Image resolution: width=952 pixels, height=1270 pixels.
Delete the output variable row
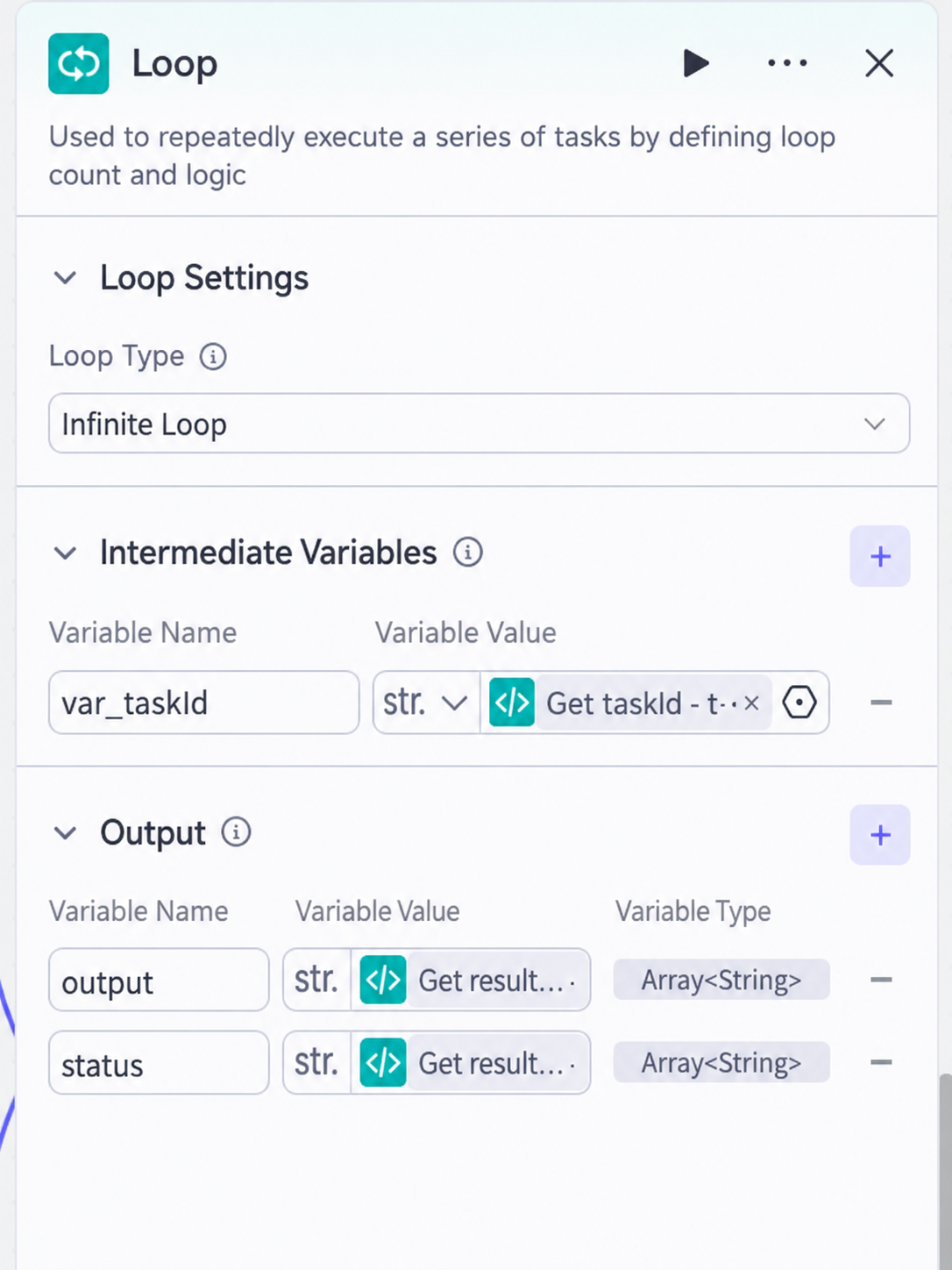881,980
